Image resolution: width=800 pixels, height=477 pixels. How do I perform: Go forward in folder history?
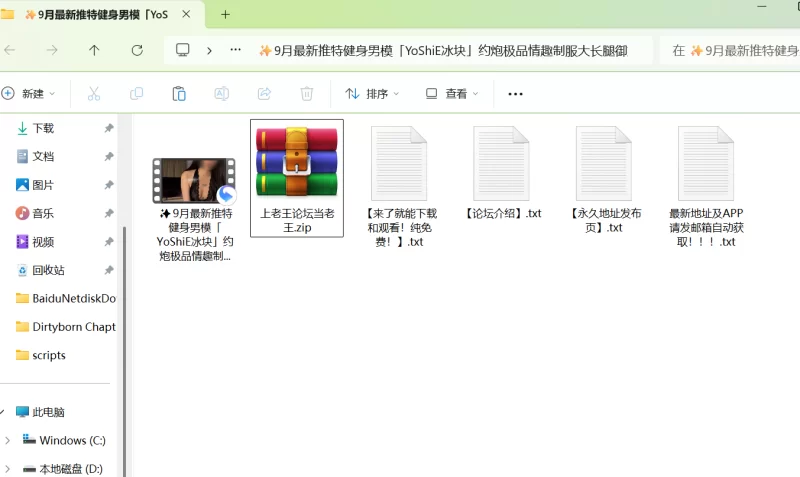pyautogui.click(x=52, y=50)
